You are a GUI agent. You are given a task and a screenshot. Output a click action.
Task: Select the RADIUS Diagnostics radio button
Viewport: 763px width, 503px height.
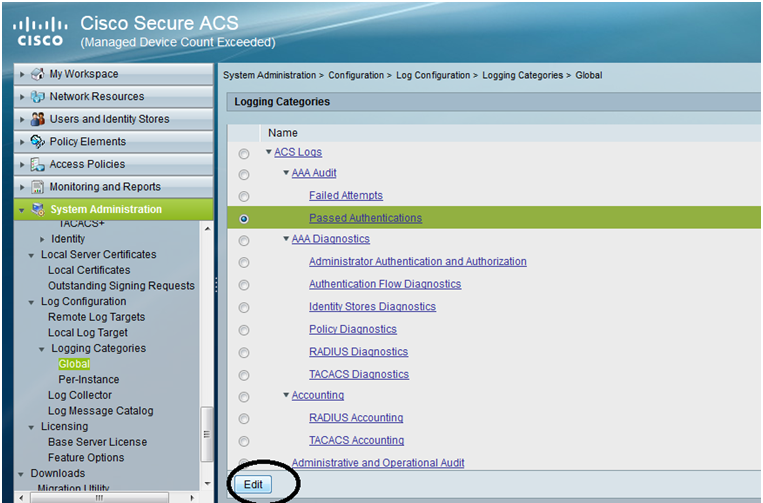(244, 353)
